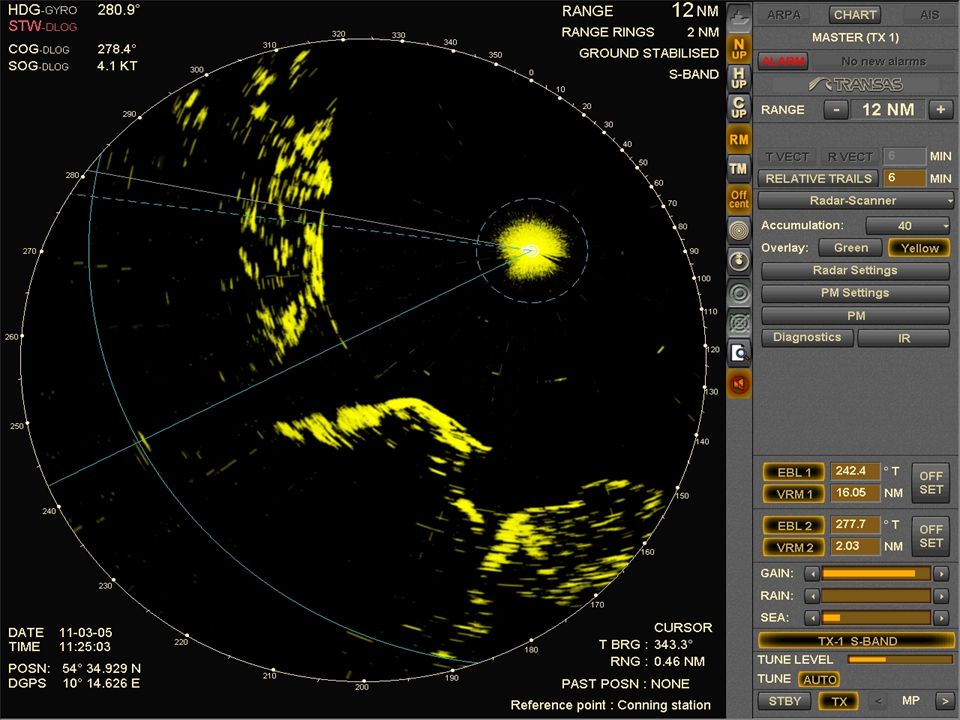Click the trails time 6 minutes field

tap(904, 178)
